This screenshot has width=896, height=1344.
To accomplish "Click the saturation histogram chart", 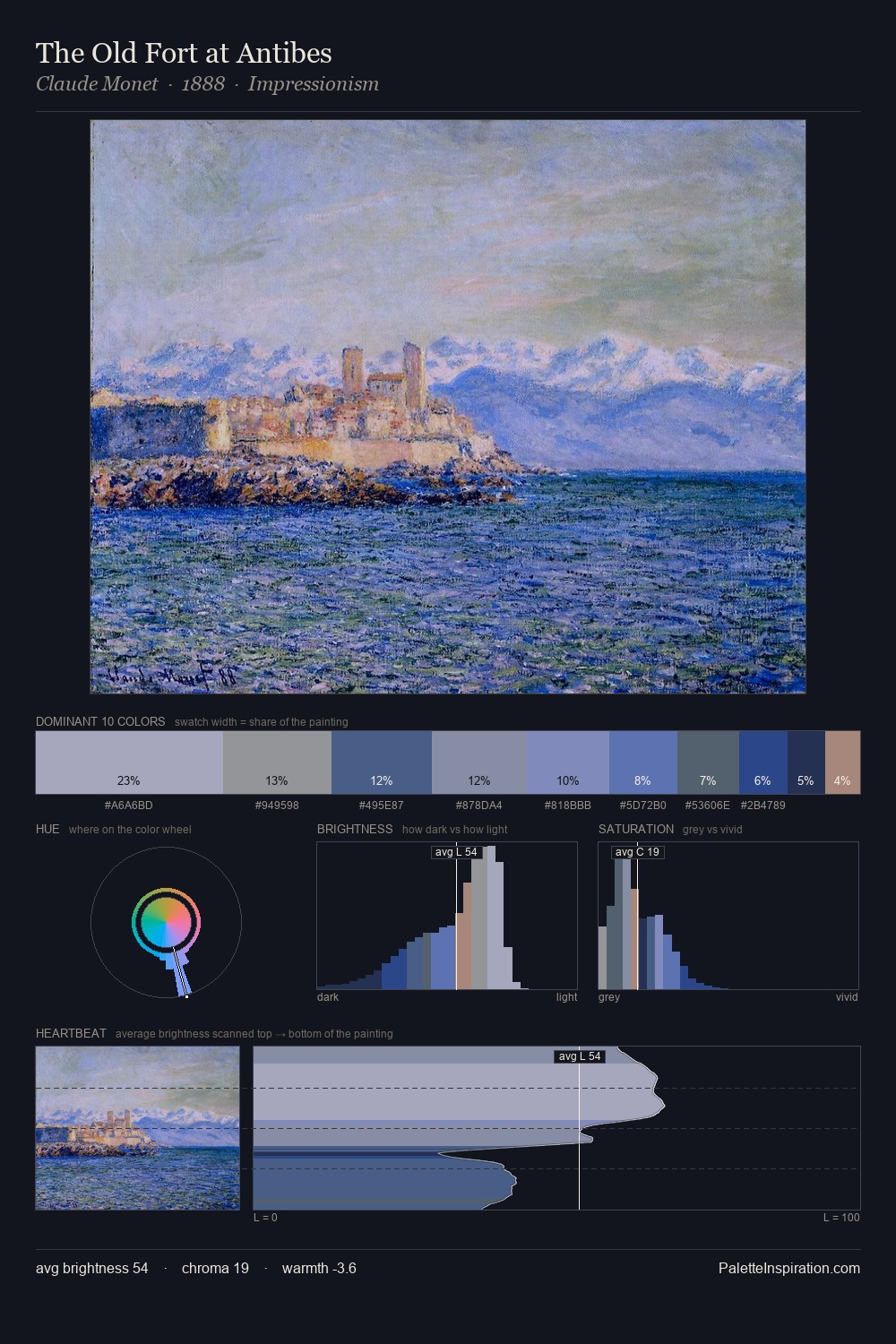I will tap(728, 916).
